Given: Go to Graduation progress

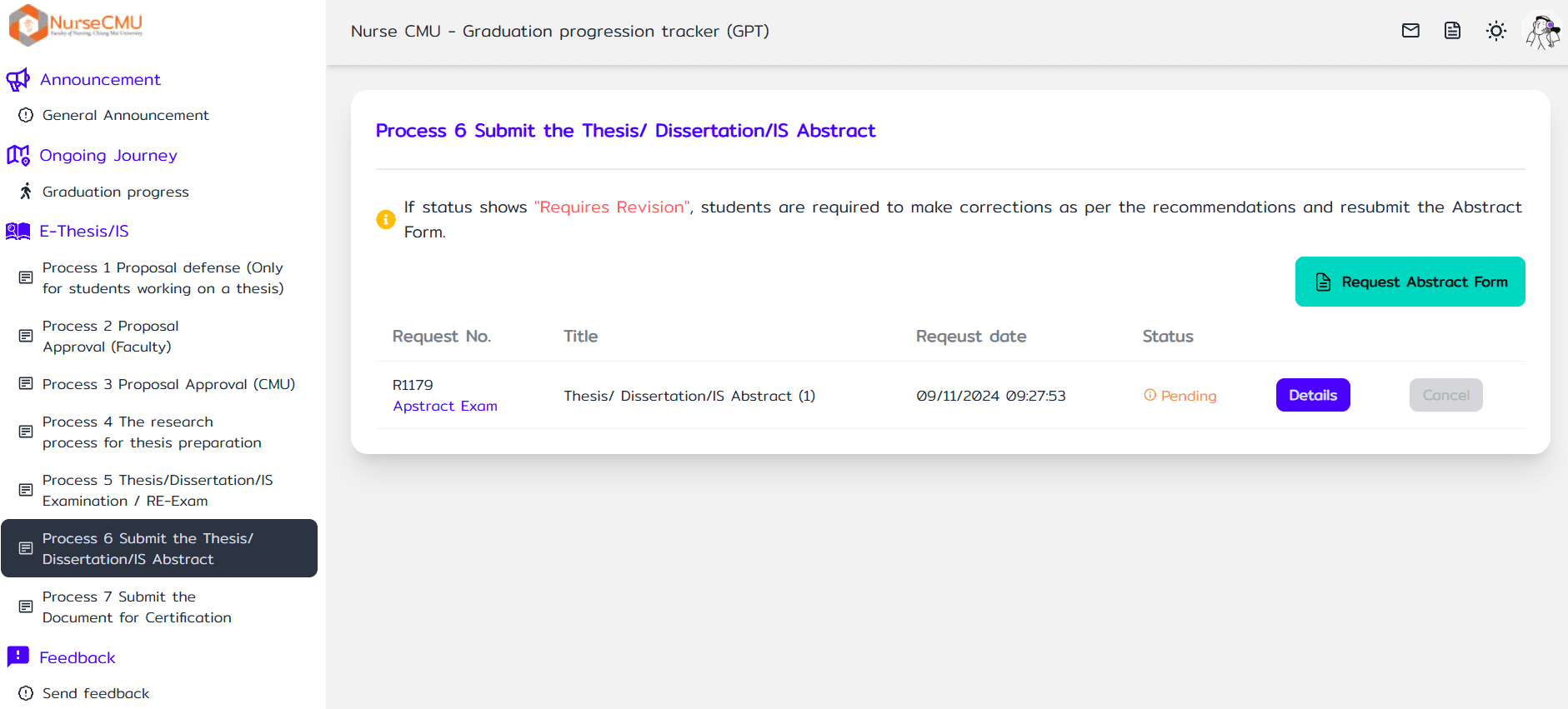Looking at the screenshot, I should coord(115,192).
